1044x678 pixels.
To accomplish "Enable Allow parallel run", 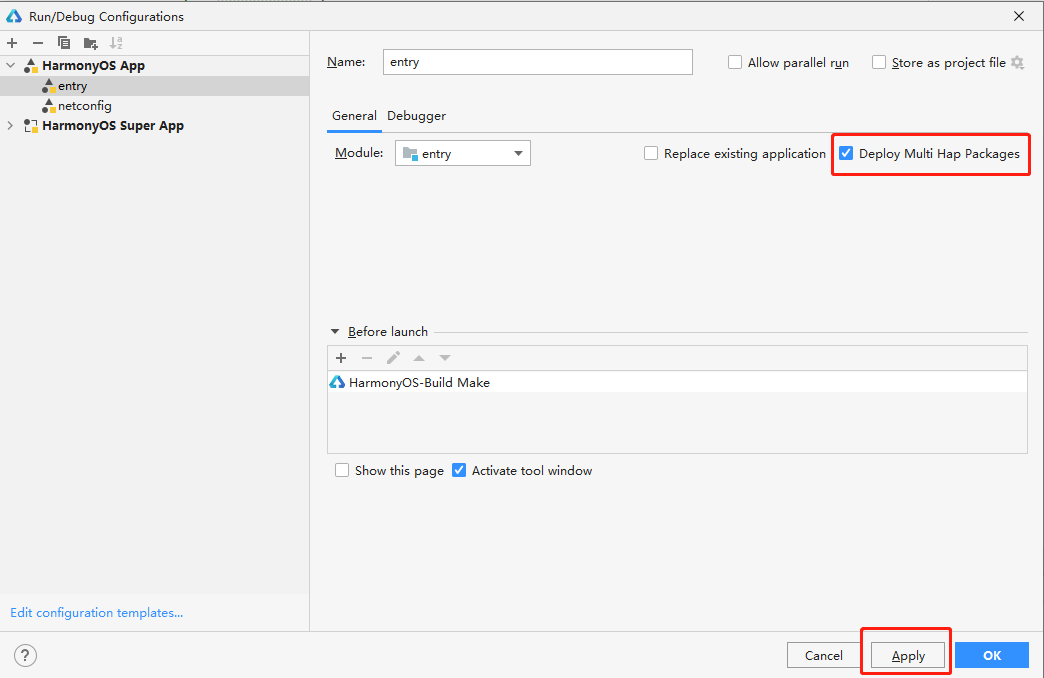I will click(735, 63).
